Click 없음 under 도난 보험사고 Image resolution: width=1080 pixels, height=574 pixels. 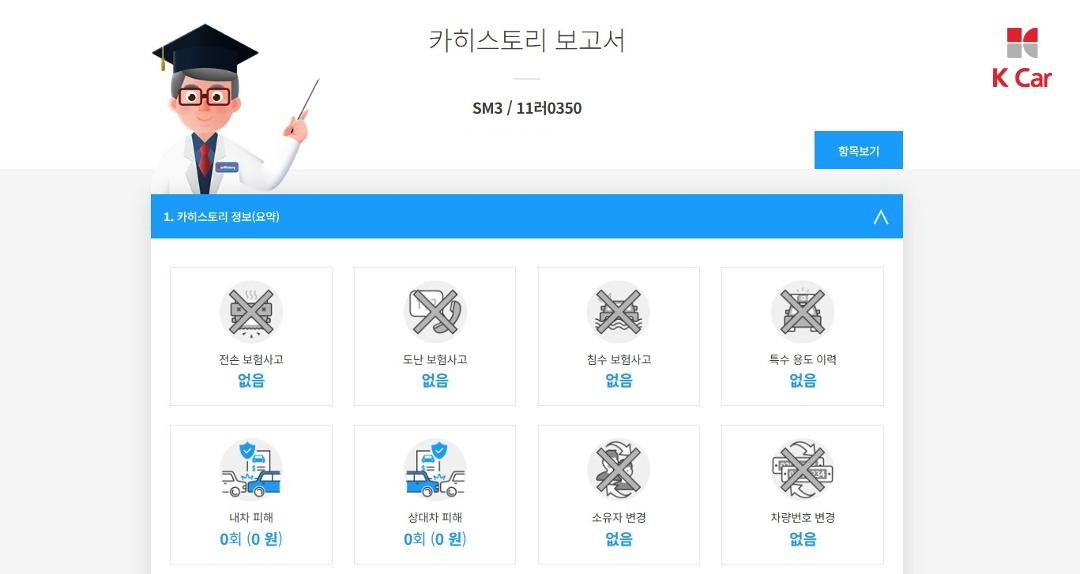pyautogui.click(x=435, y=380)
